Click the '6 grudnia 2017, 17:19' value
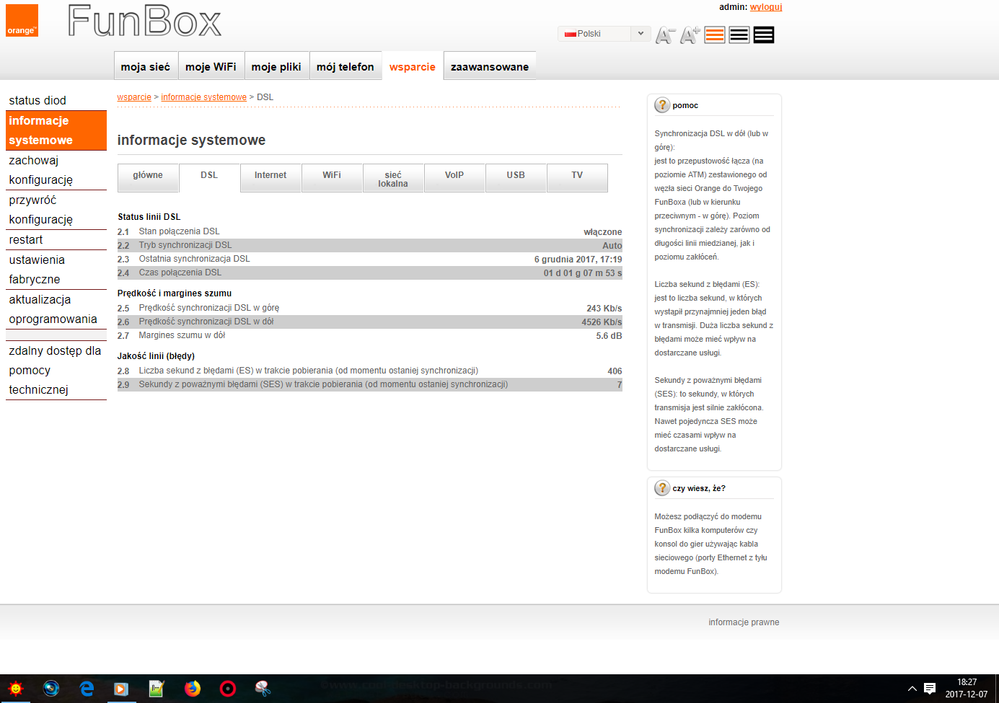The height and width of the screenshot is (703, 999). click(x=578, y=259)
